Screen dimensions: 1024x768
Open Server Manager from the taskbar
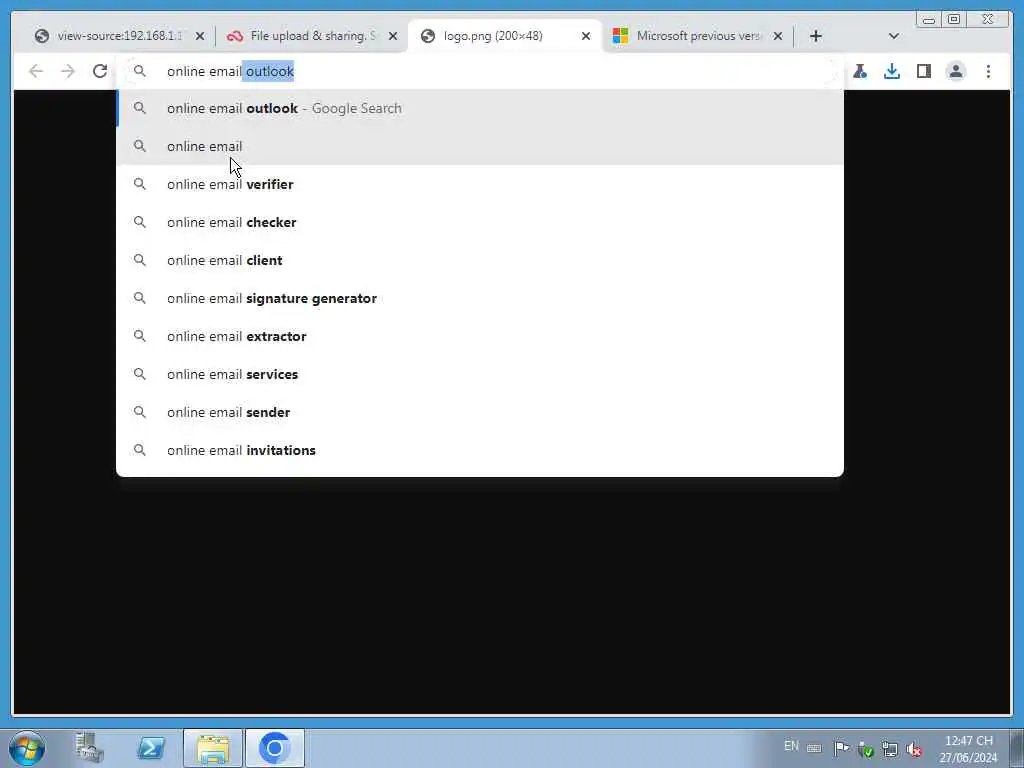(x=89, y=748)
